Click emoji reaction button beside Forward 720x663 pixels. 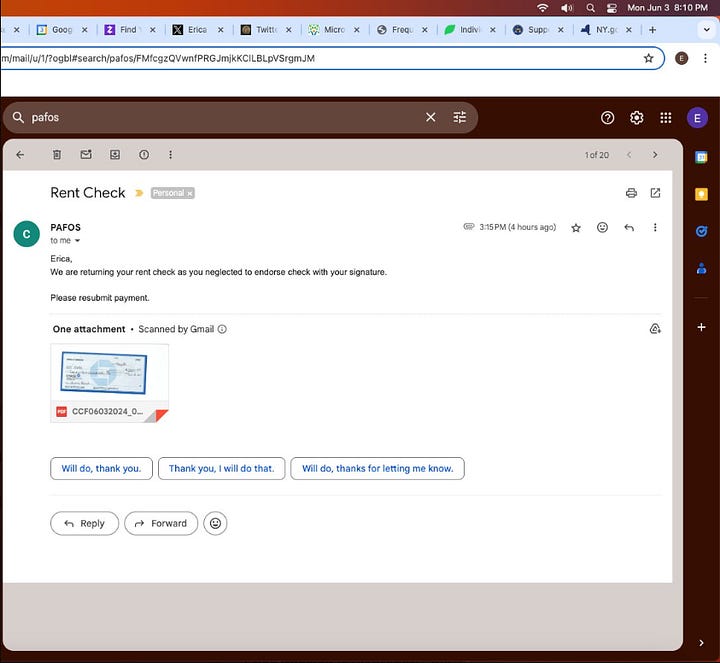tap(215, 523)
